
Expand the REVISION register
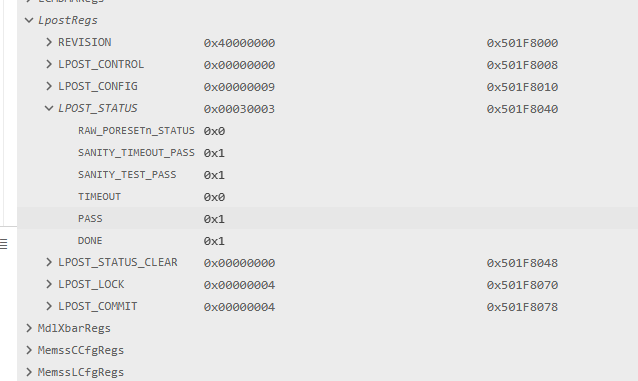point(49,42)
